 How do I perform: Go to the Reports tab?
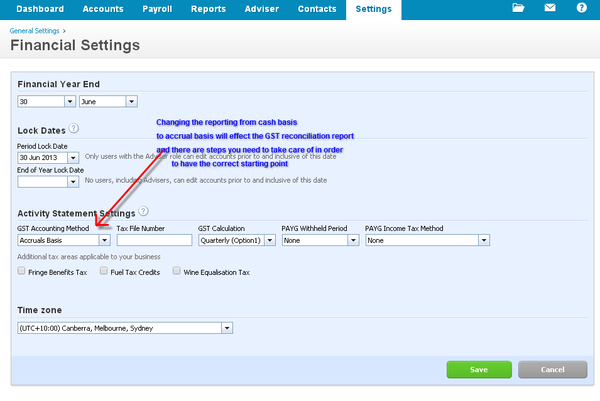[208, 9]
